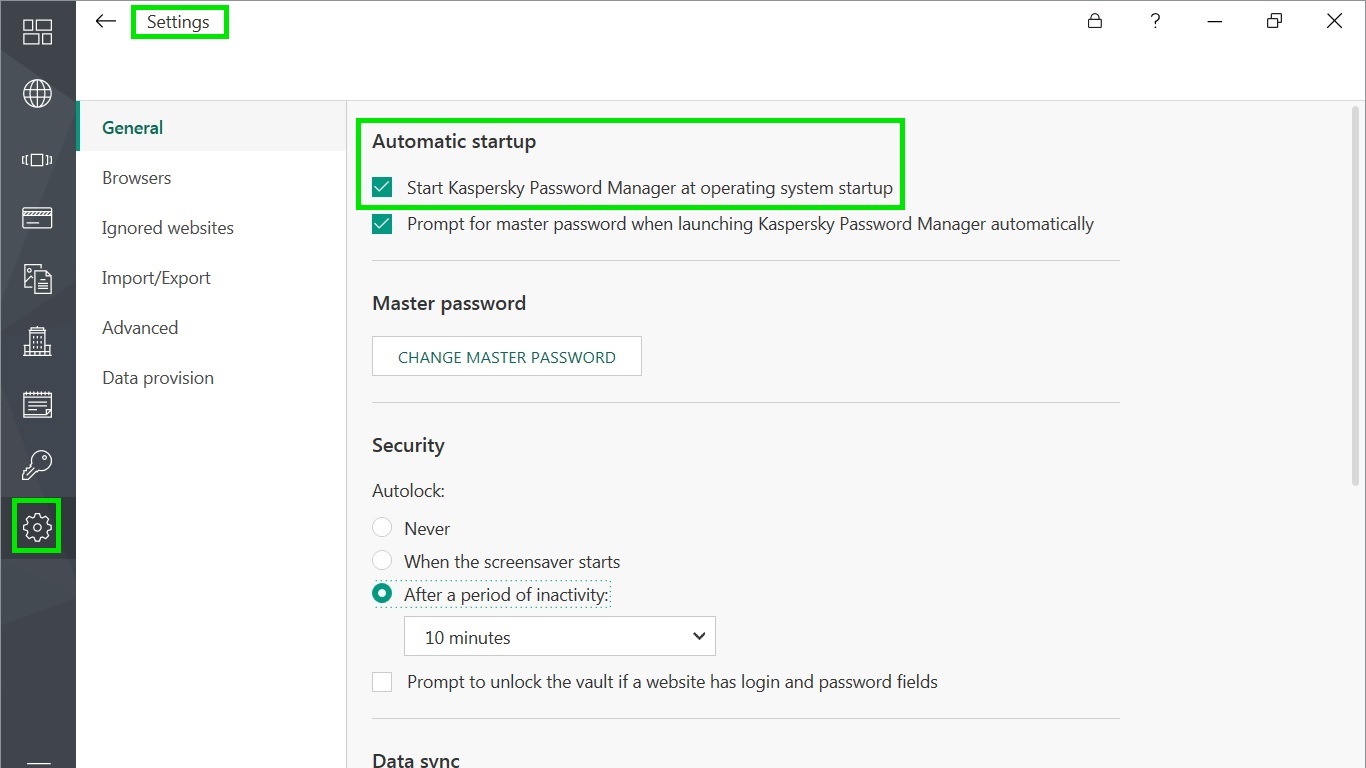
Task: Open help with question mark icon
Action: click(x=1155, y=21)
